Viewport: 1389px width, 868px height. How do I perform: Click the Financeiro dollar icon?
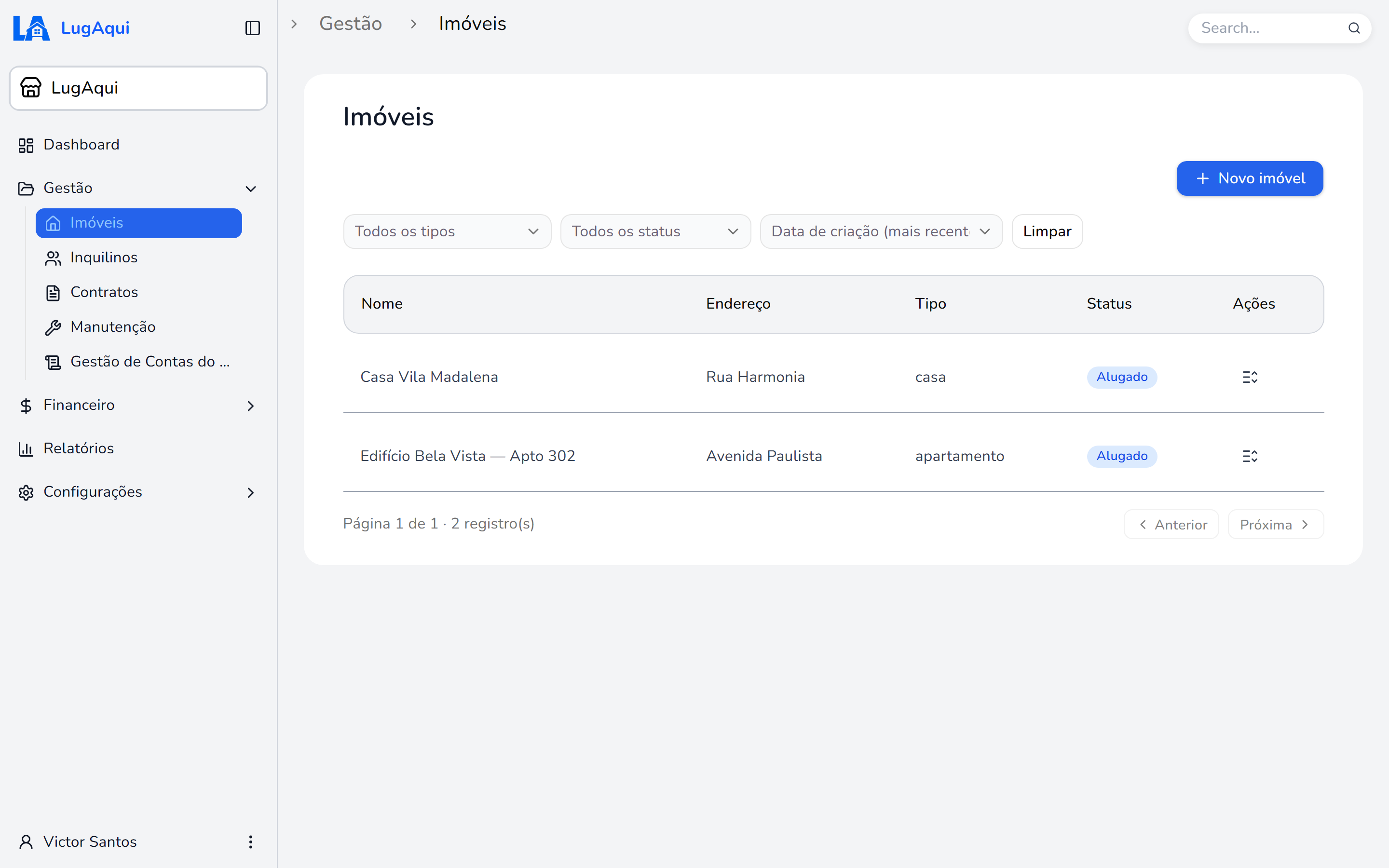26,406
